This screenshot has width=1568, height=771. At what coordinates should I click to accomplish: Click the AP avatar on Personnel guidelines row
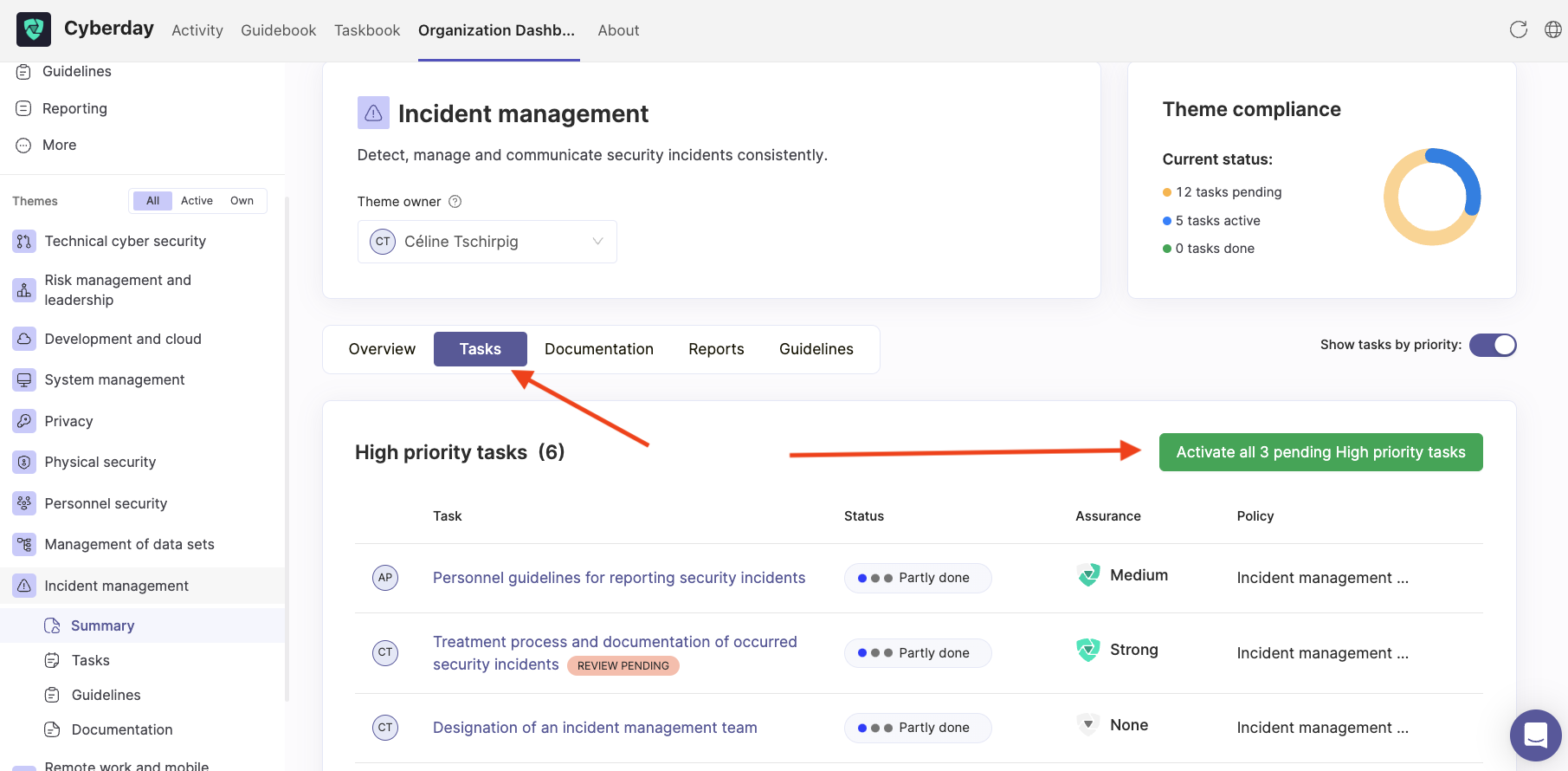tap(385, 578)
